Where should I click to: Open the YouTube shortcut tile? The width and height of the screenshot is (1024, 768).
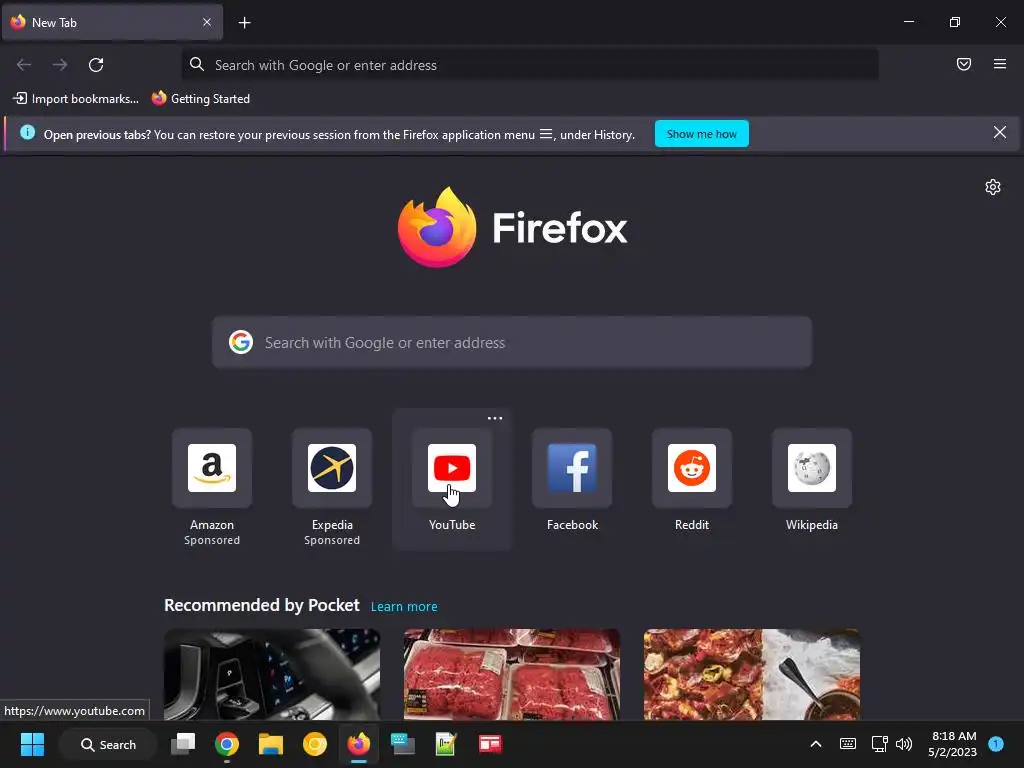click(x=452, y=468)
